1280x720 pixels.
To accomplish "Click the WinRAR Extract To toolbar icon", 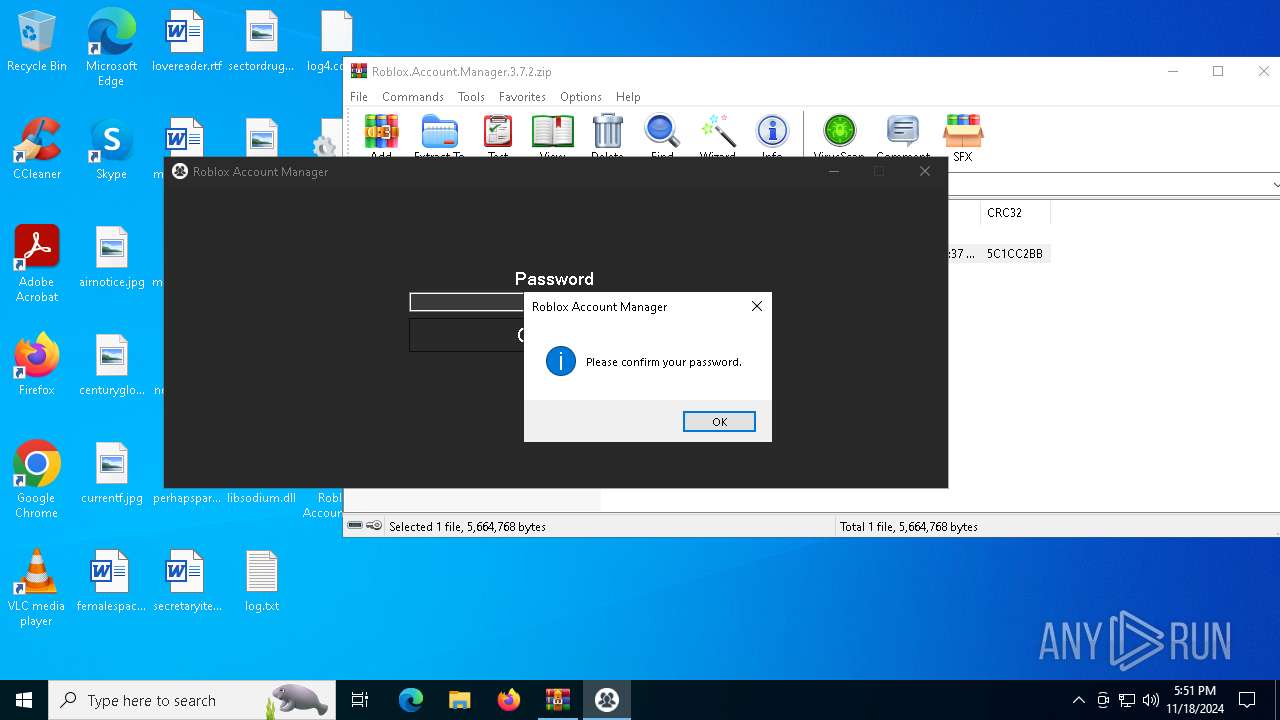I will 439,136.
